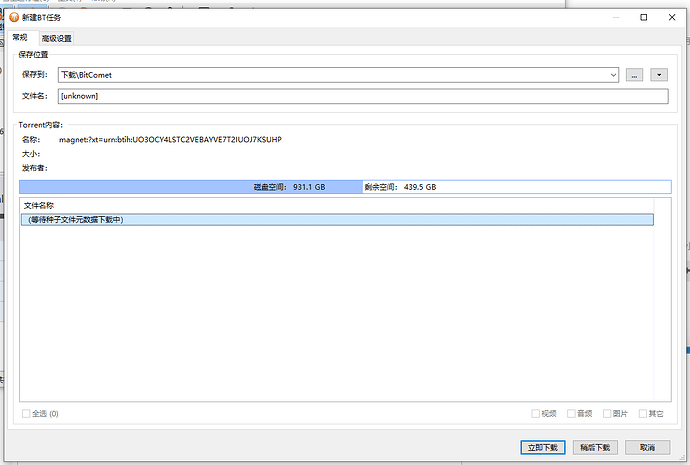The image size is (690, 465).
Task: Close the 新建BT任务 dialog
Action: coord(672,17)
